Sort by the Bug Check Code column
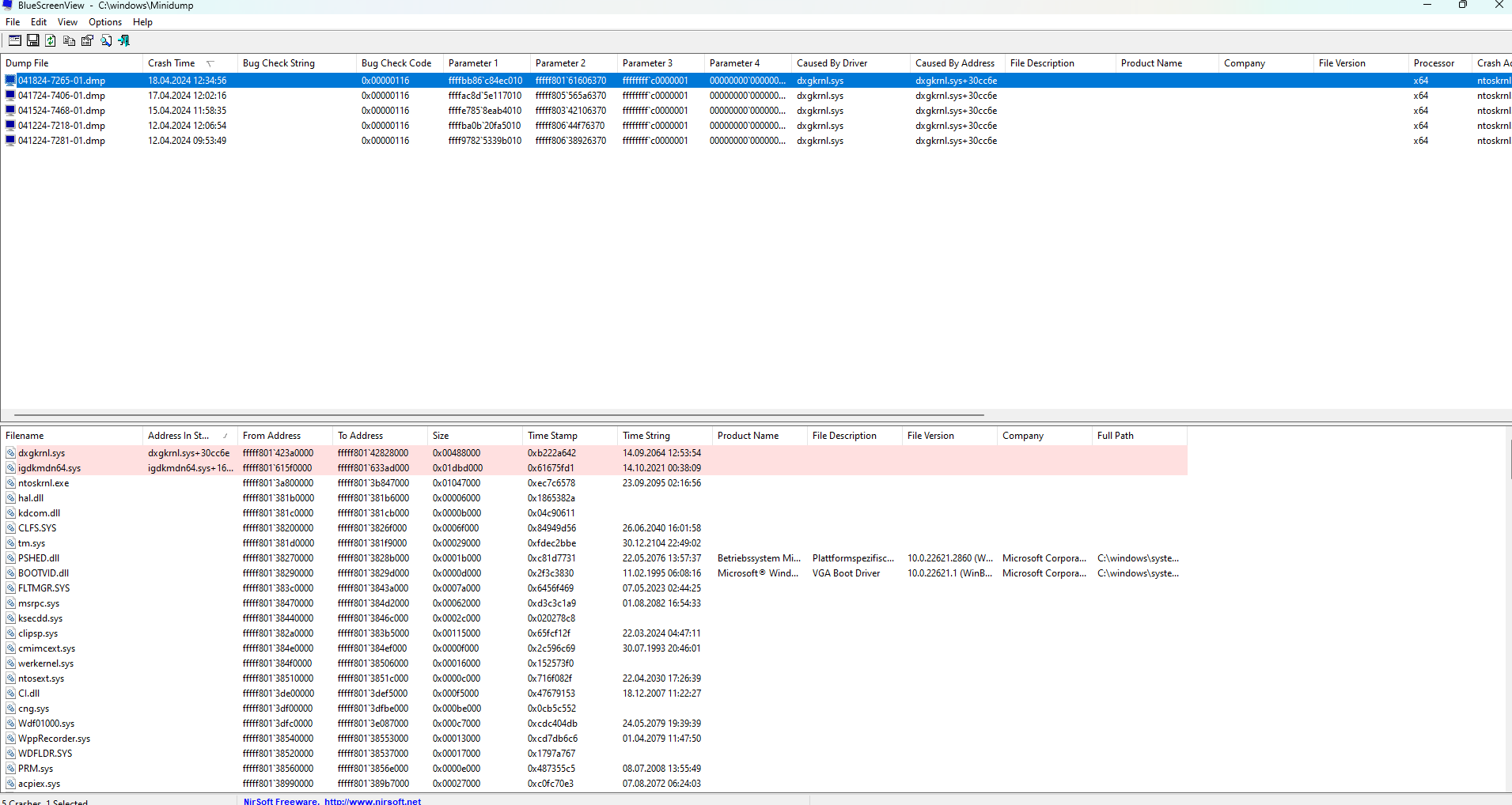1512x805 pixels. tap(396, 63)
